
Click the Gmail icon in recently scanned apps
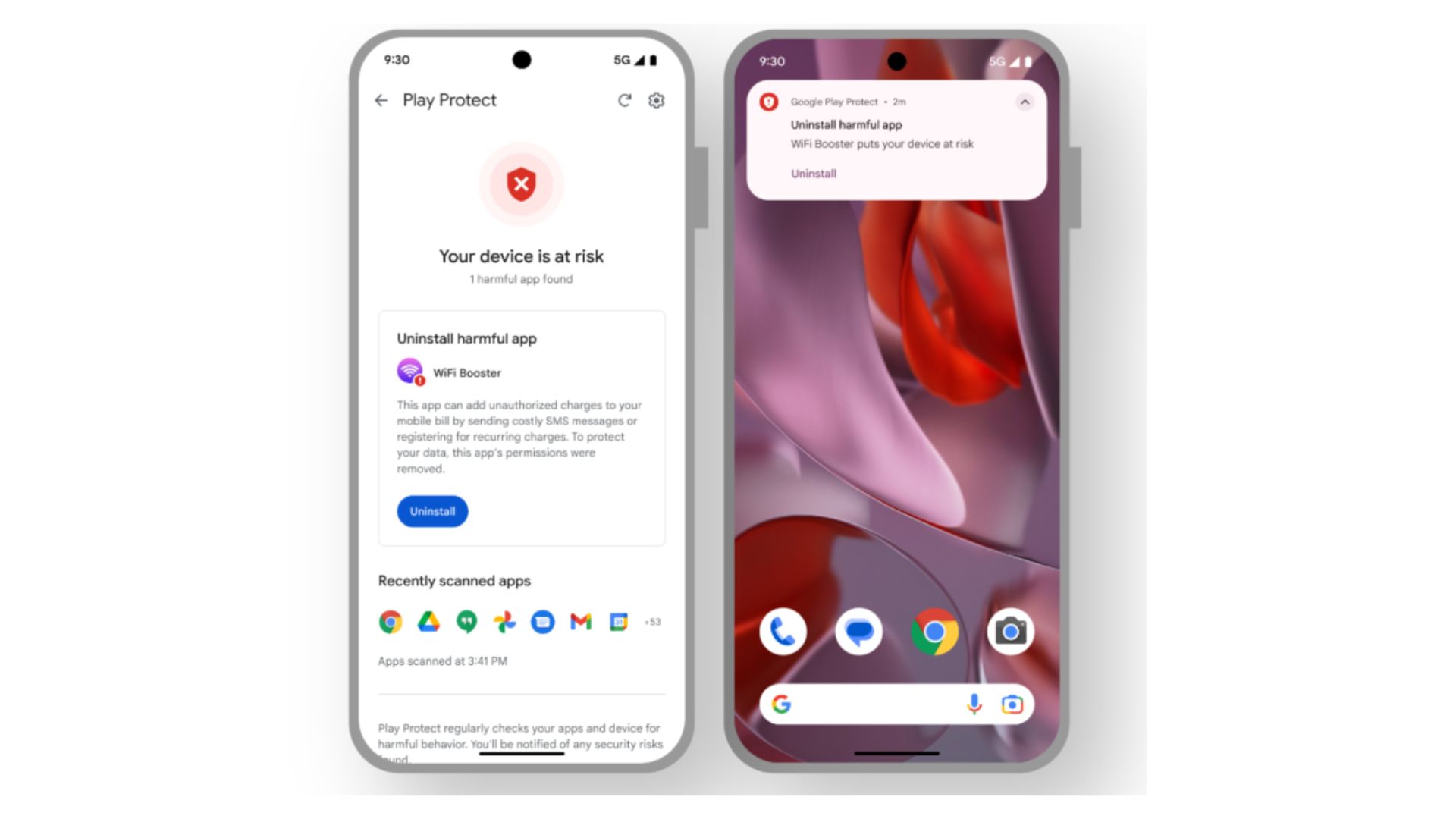[580, 622]
